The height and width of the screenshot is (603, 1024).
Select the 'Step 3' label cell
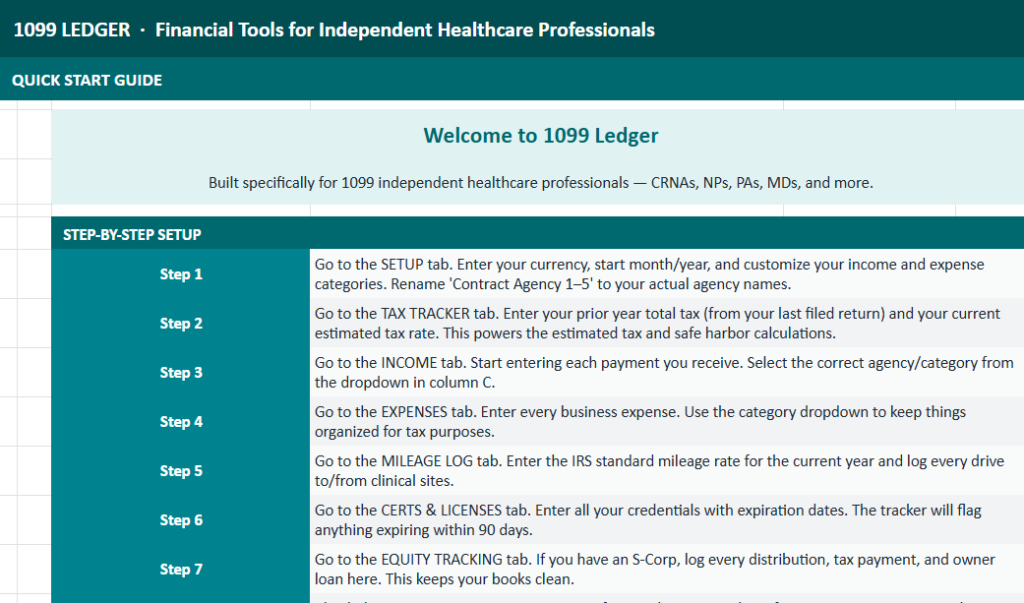[x=181, y=372]
